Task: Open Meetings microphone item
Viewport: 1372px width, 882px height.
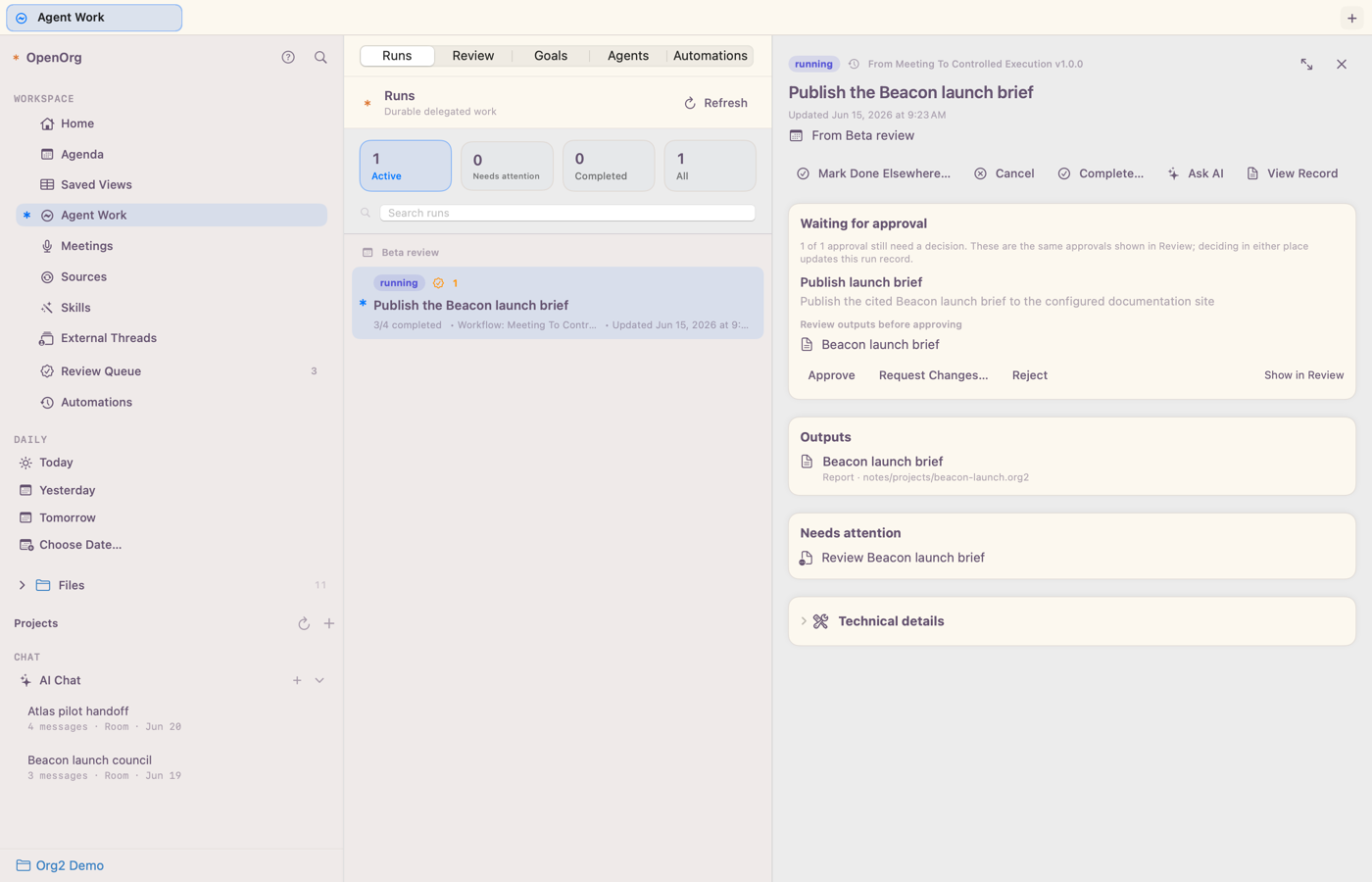Action: 171,246
